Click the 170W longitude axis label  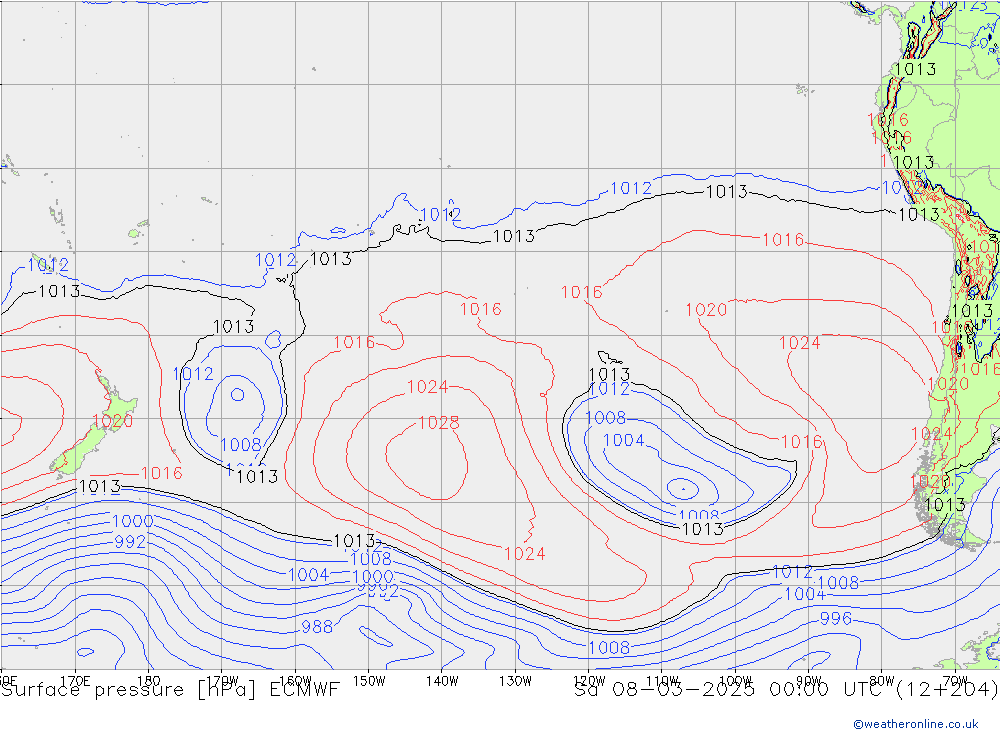[223, 681]
